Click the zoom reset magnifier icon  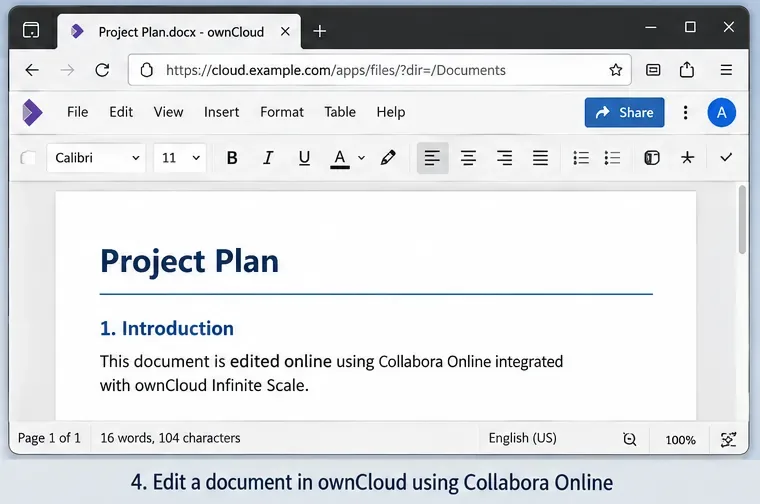pos(629,439)
